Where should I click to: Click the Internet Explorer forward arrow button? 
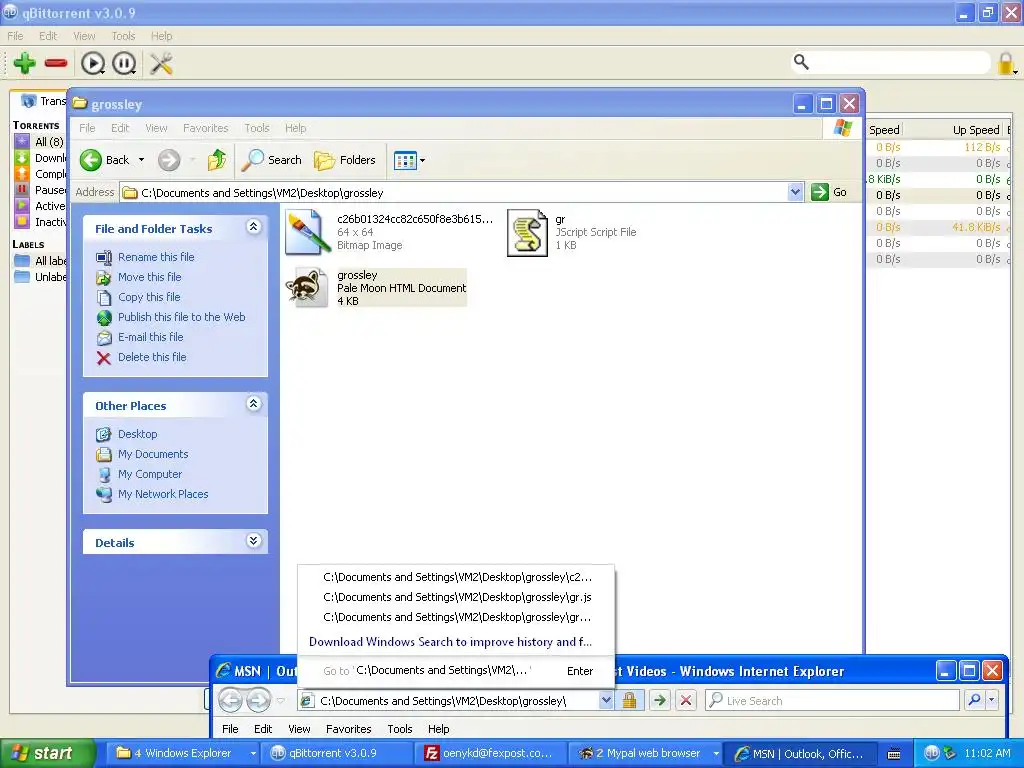(259, 701)
